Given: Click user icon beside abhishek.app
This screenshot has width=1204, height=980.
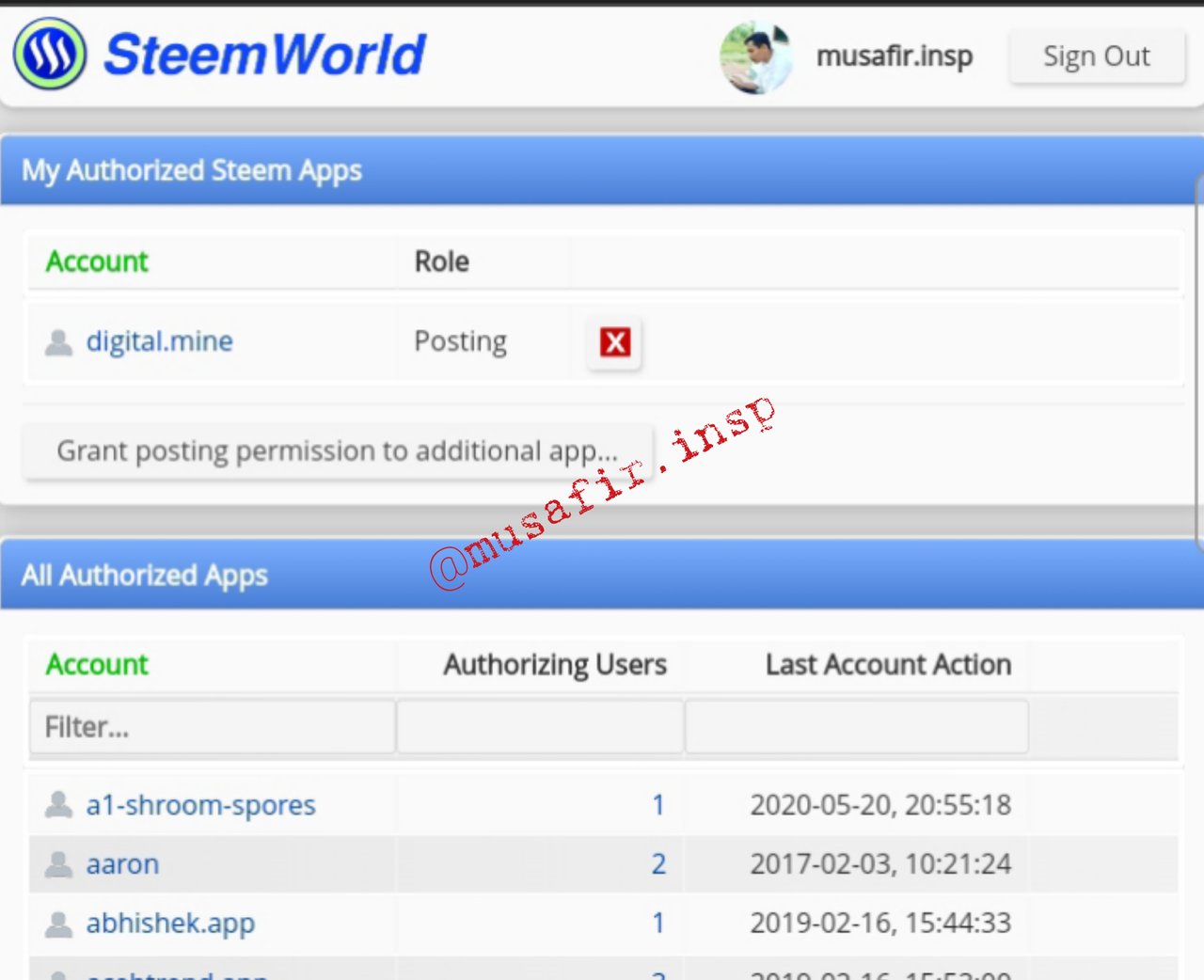Looking at the screenshot, I should click(x=58, y=924).
